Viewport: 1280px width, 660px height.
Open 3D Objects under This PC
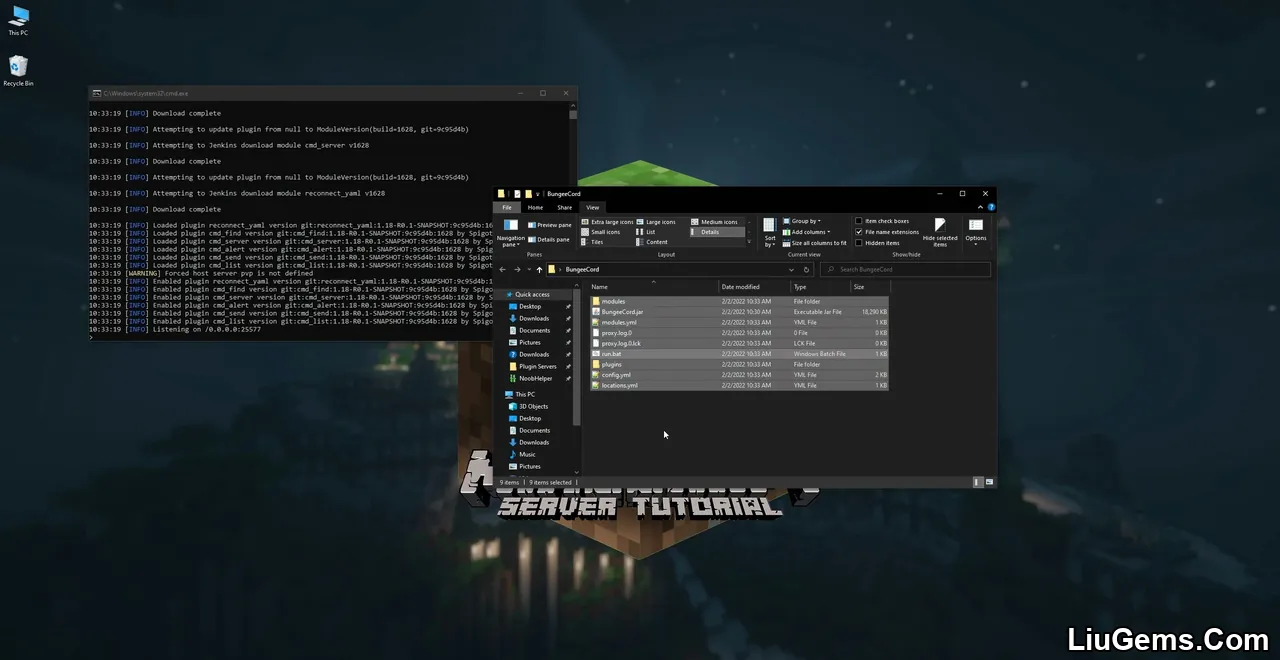pos(533,406)
